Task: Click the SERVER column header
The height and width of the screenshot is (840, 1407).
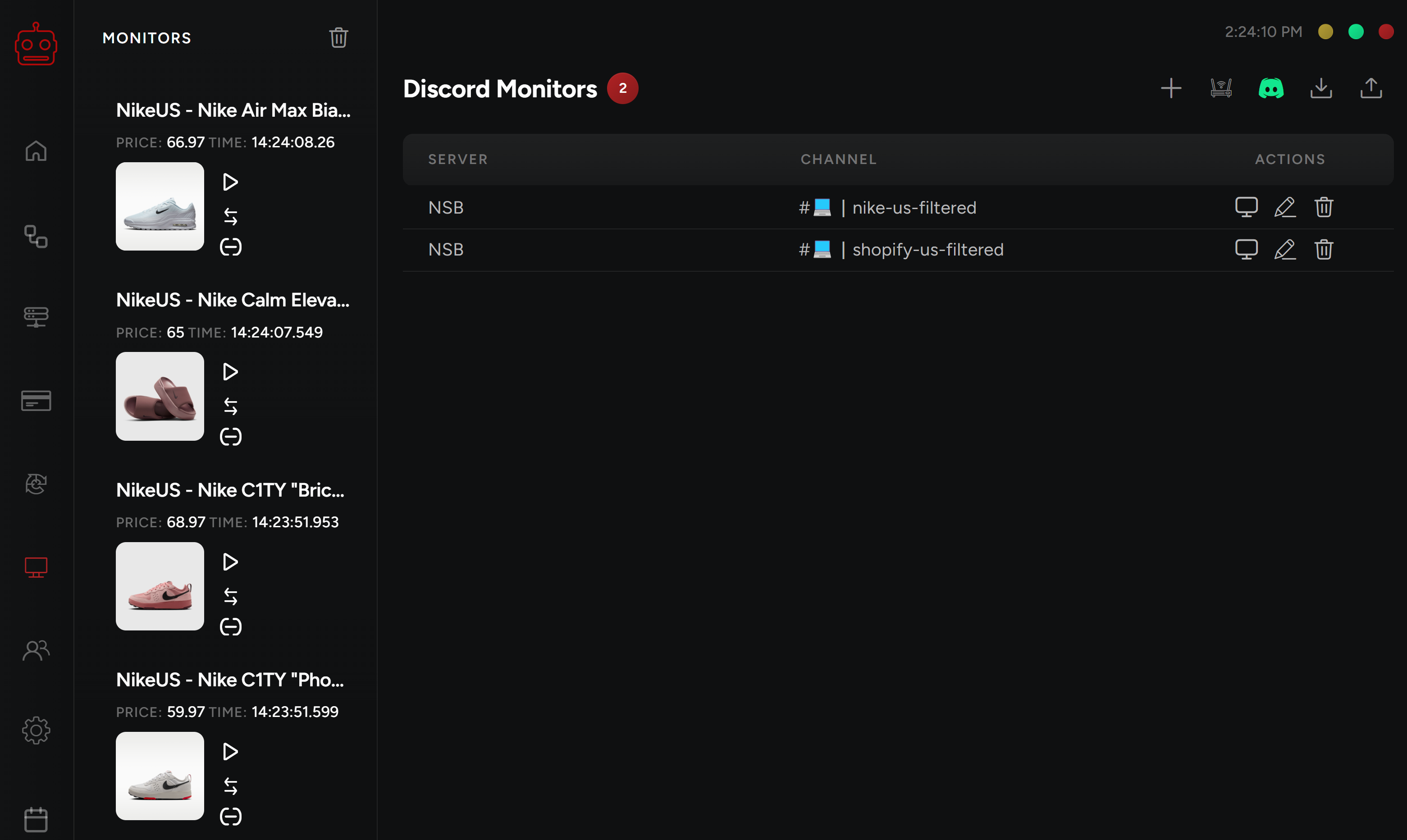Action: [x=457, y=160]
